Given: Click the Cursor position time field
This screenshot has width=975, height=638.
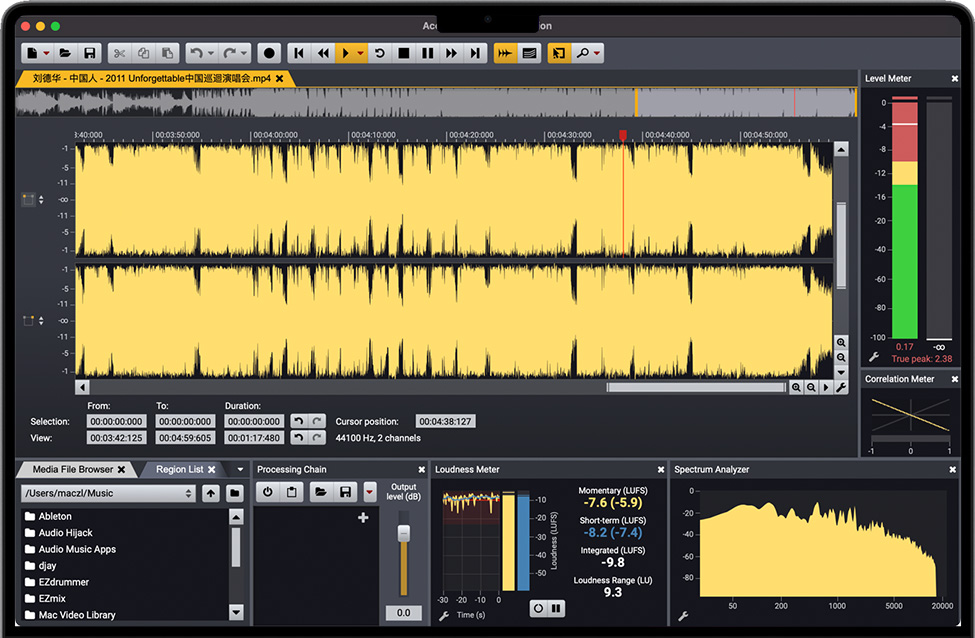Looking at the screenshot, I should pyautogui.click(x=445, y=422).
